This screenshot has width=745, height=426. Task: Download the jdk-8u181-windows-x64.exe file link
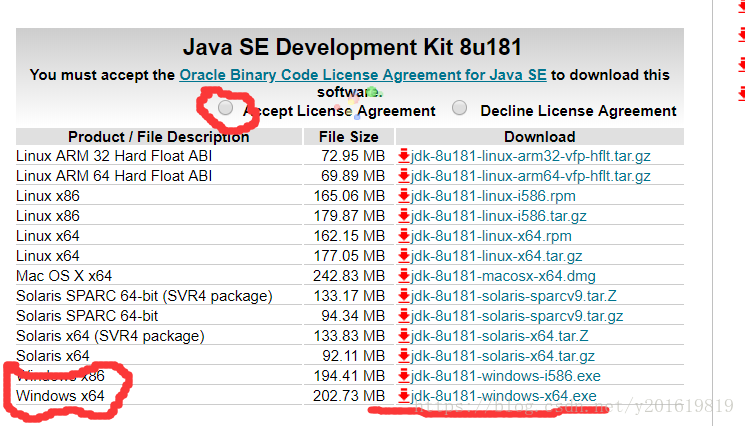tap(504, 396)
